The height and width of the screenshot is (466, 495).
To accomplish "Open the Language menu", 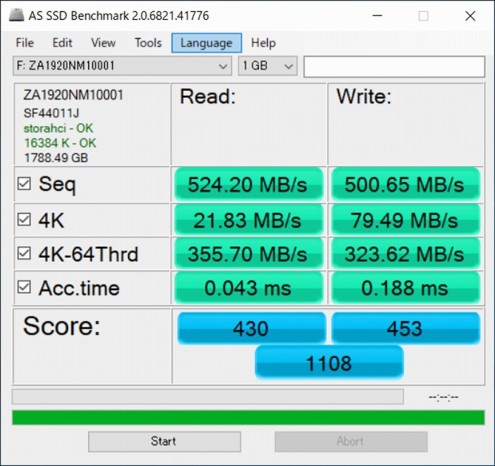I will [207, 43].
